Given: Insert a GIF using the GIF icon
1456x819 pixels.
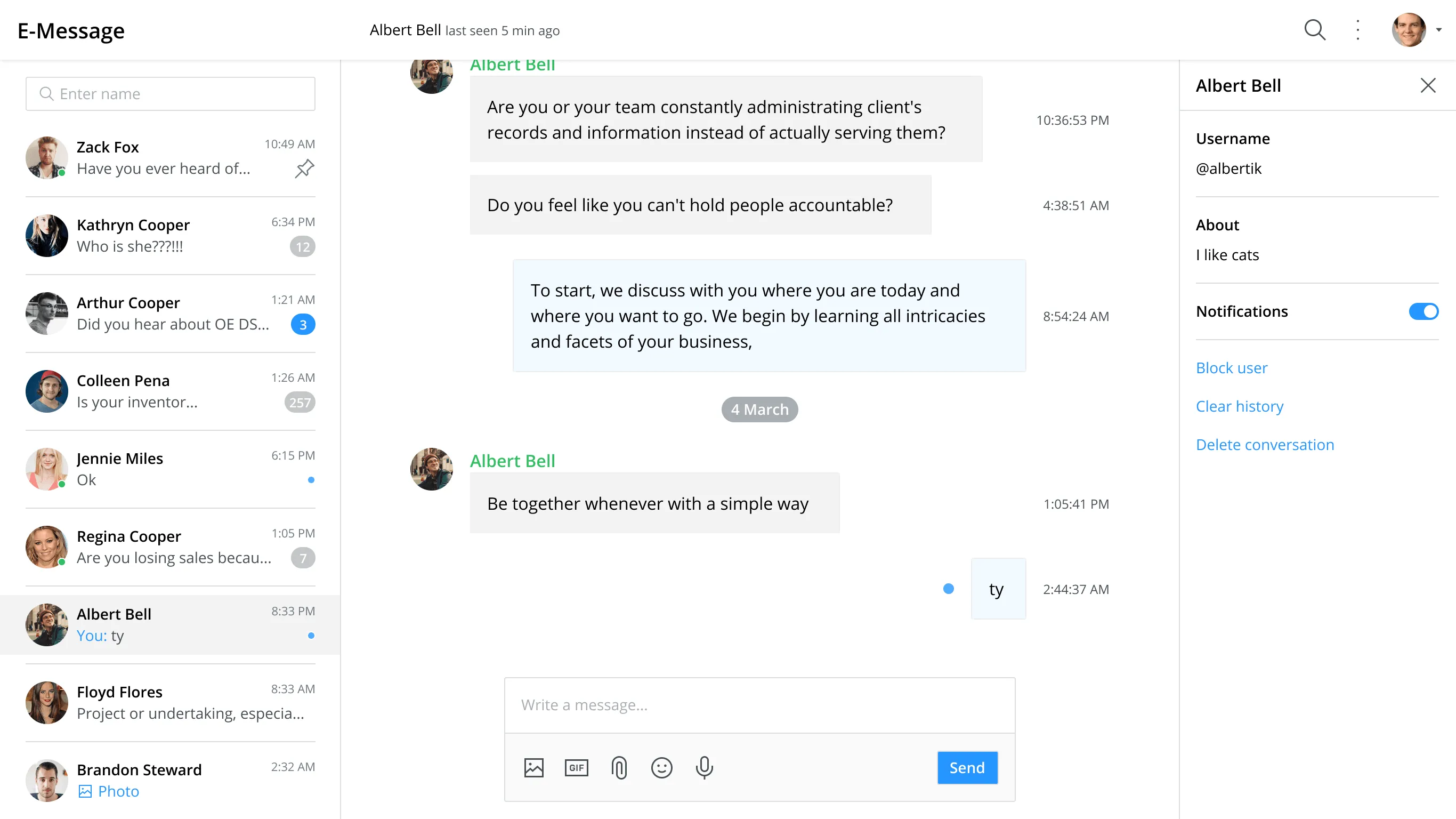Looking at the screenshot, I should pyautogui.click(x=576, y=767).
